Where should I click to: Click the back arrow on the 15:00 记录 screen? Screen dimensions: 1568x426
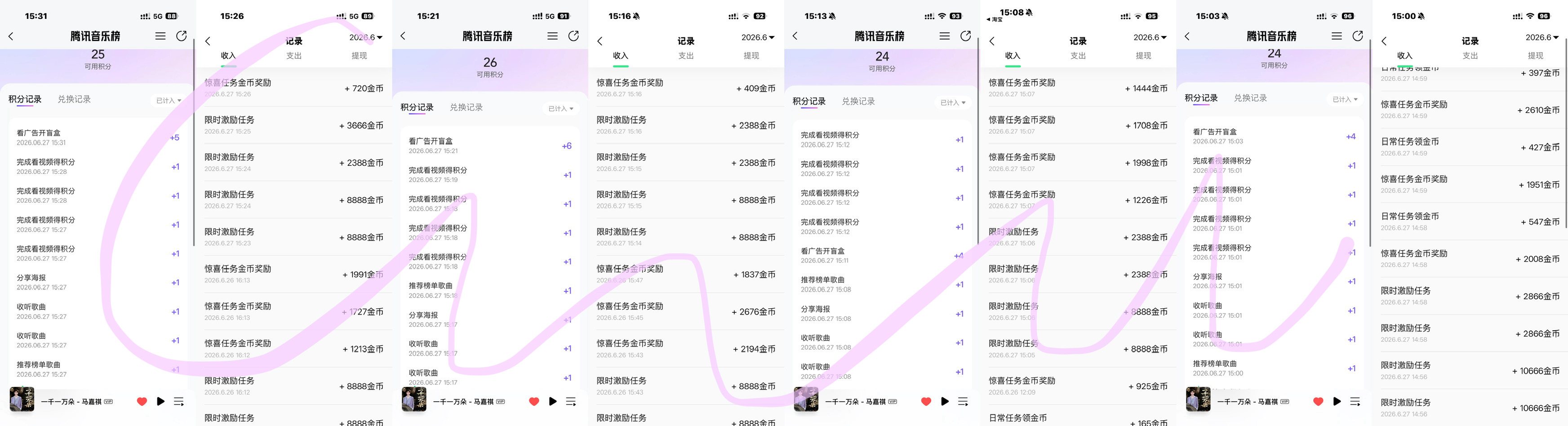[x=1384, y=41]
